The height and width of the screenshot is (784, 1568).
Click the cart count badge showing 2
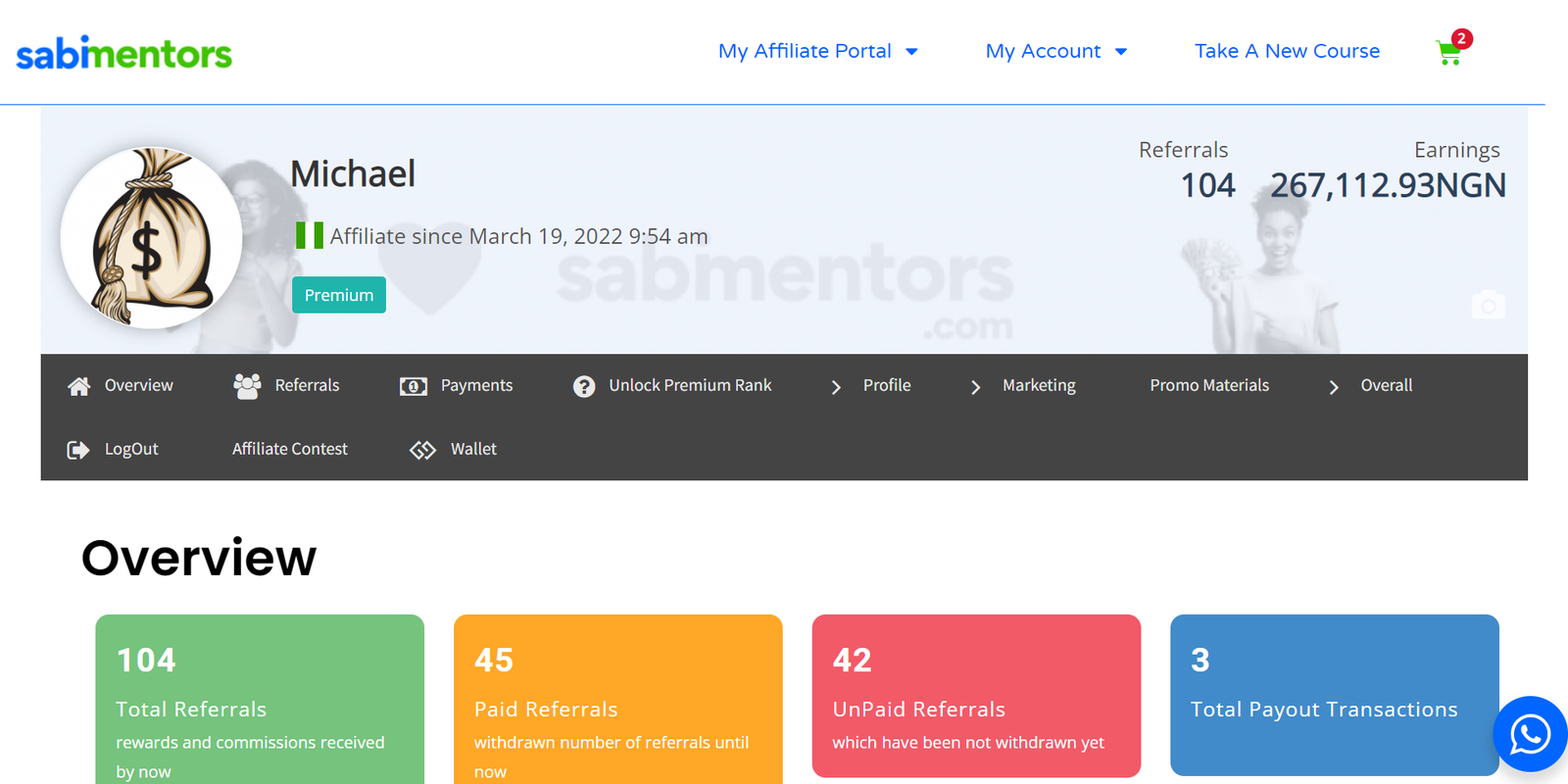click(x=1461, y=38)
